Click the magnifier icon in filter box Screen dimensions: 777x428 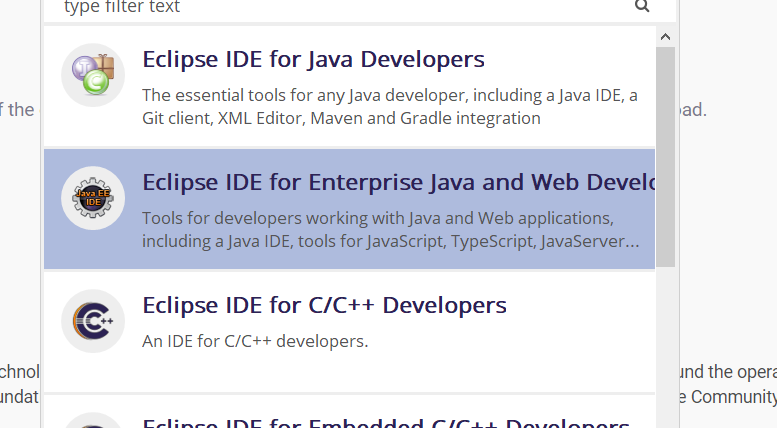(642, 7)
